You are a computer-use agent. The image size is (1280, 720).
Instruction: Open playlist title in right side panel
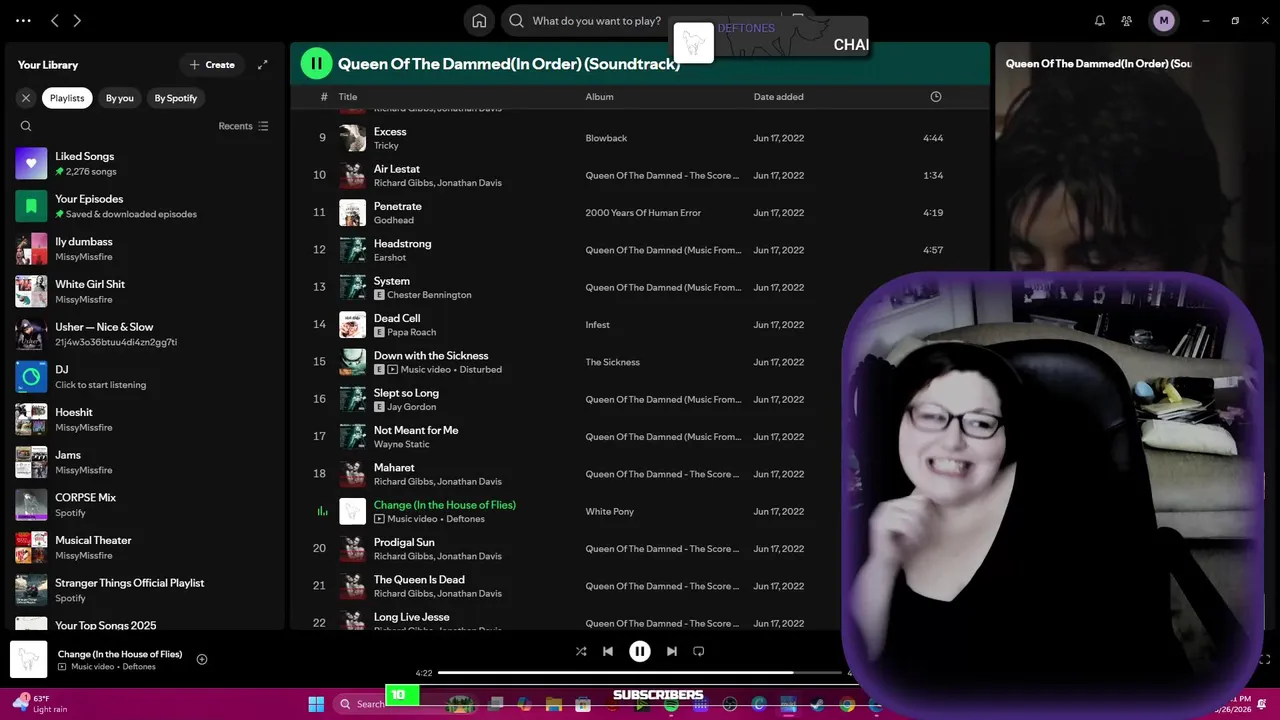coord(1098,64)
